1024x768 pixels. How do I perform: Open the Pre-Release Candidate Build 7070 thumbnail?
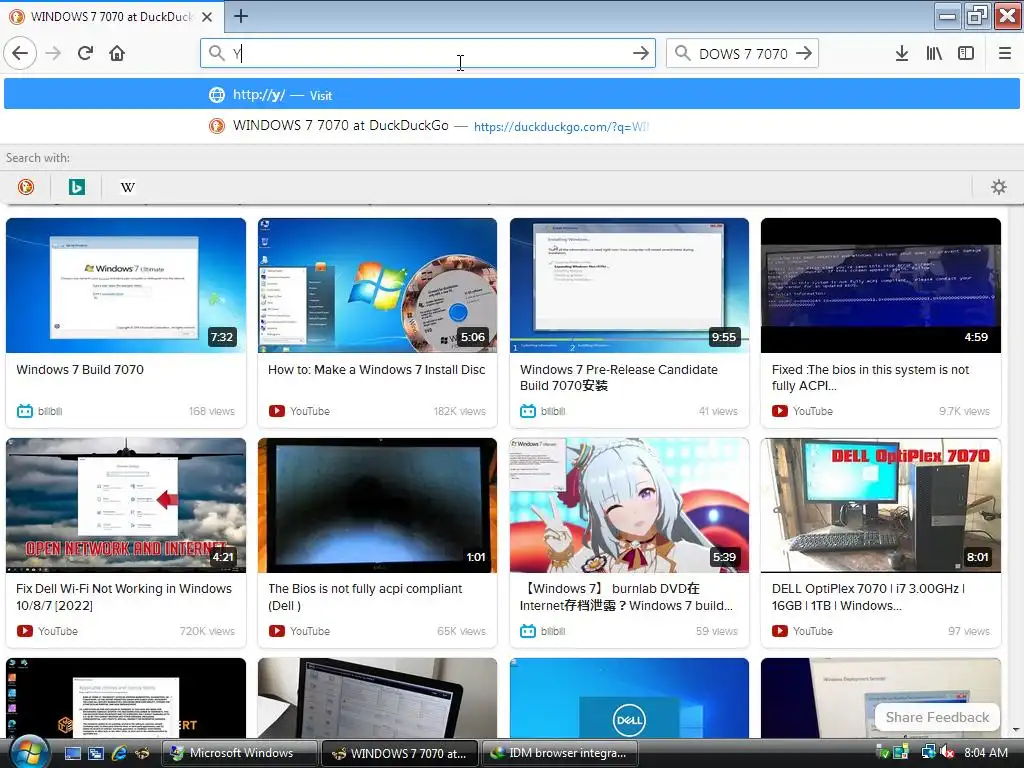pyautogui.click(x=630, y=285)
